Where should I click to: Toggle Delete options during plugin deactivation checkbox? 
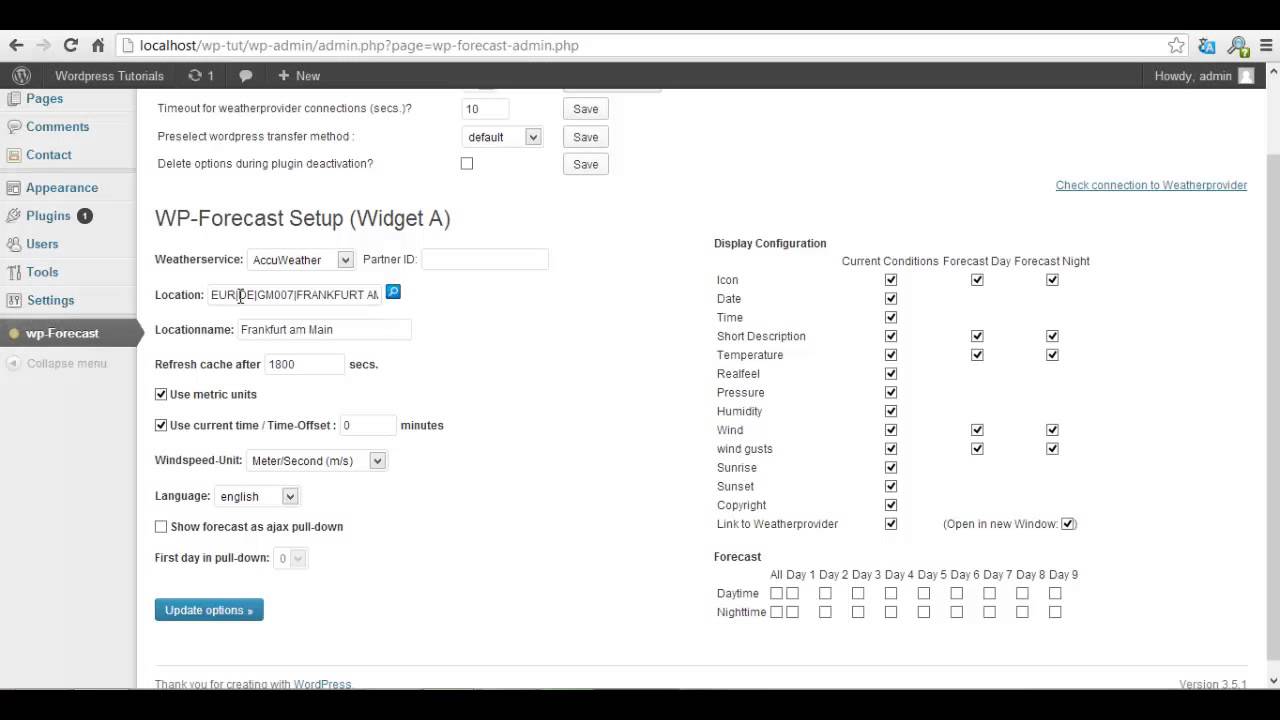[x=467, y=163]
